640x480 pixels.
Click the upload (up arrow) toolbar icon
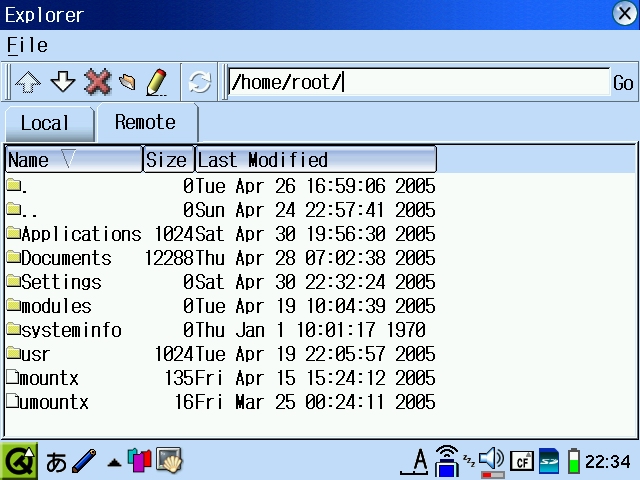(27, 82)
